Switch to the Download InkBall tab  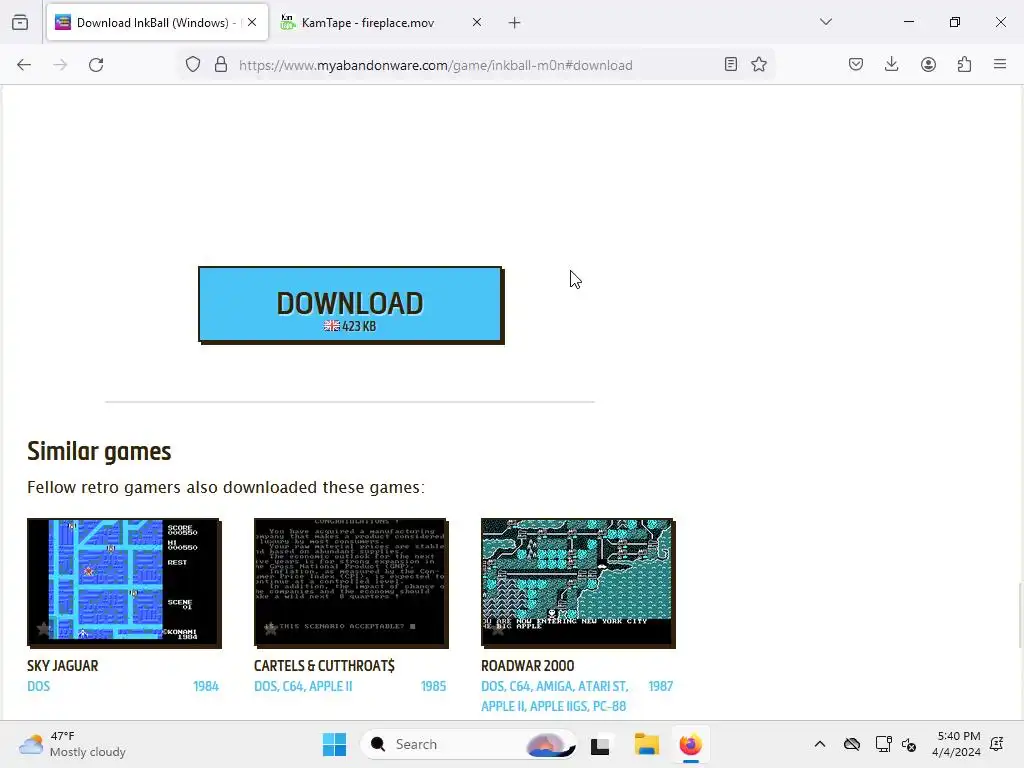coord(157,22)
